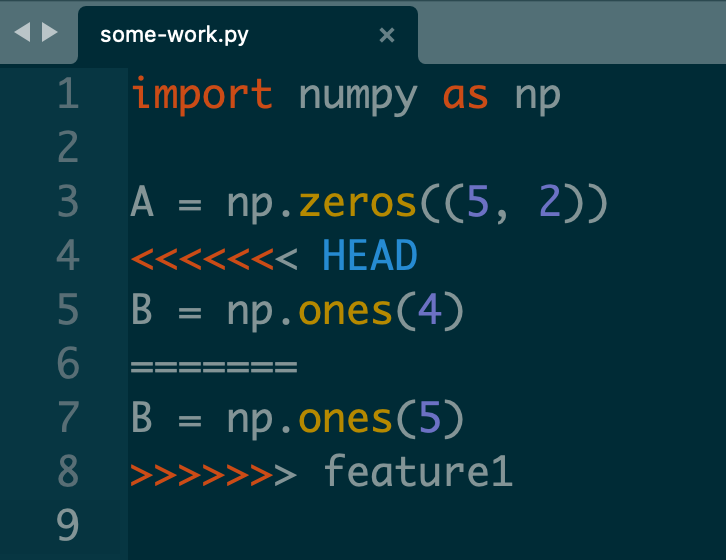
Task: Click line number 9 in gutter
Action: coord(69,525)
